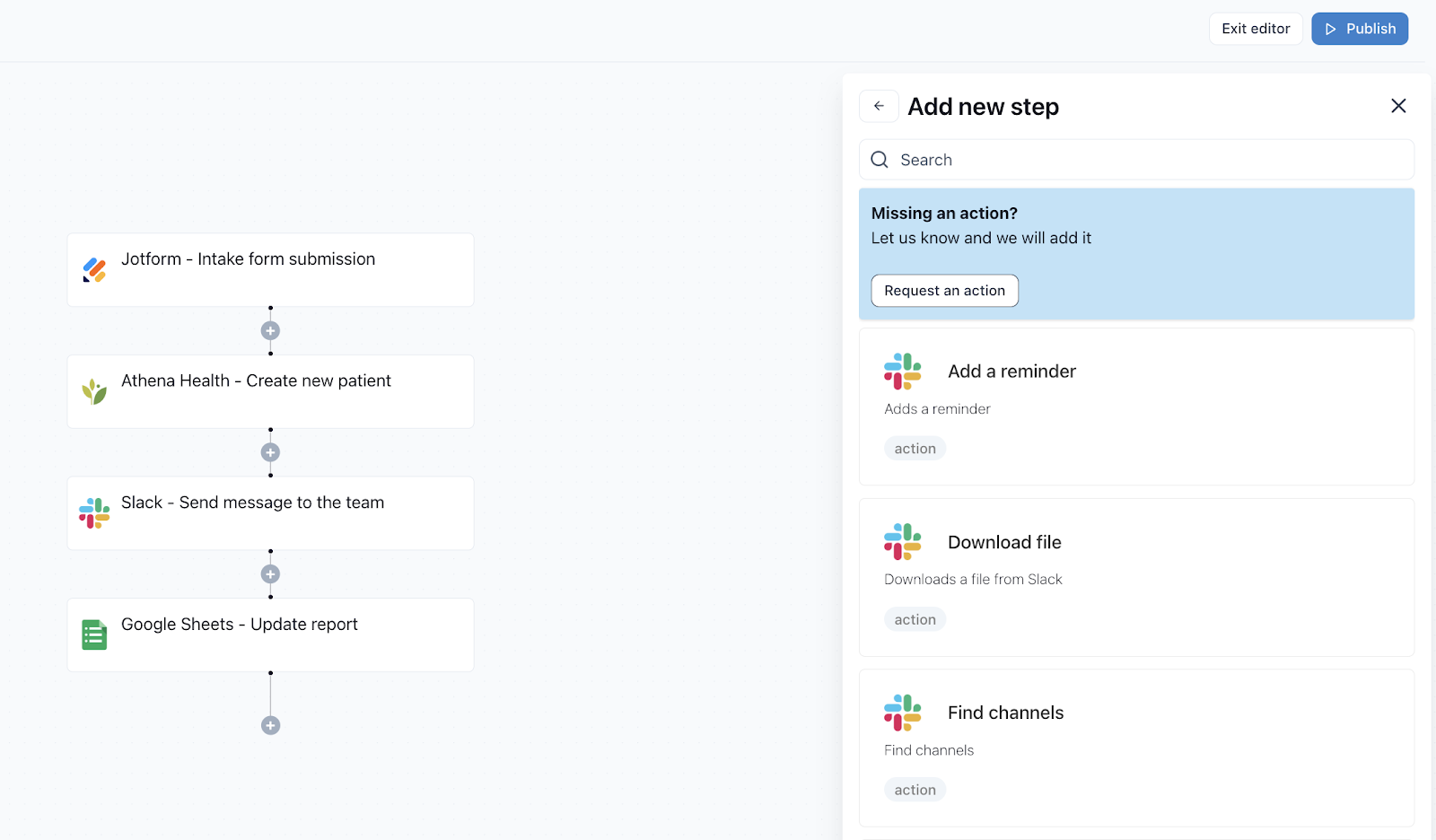Add step after Athena Health step
The width and height of the screenshot is (1436, 840).
[270, 452]
